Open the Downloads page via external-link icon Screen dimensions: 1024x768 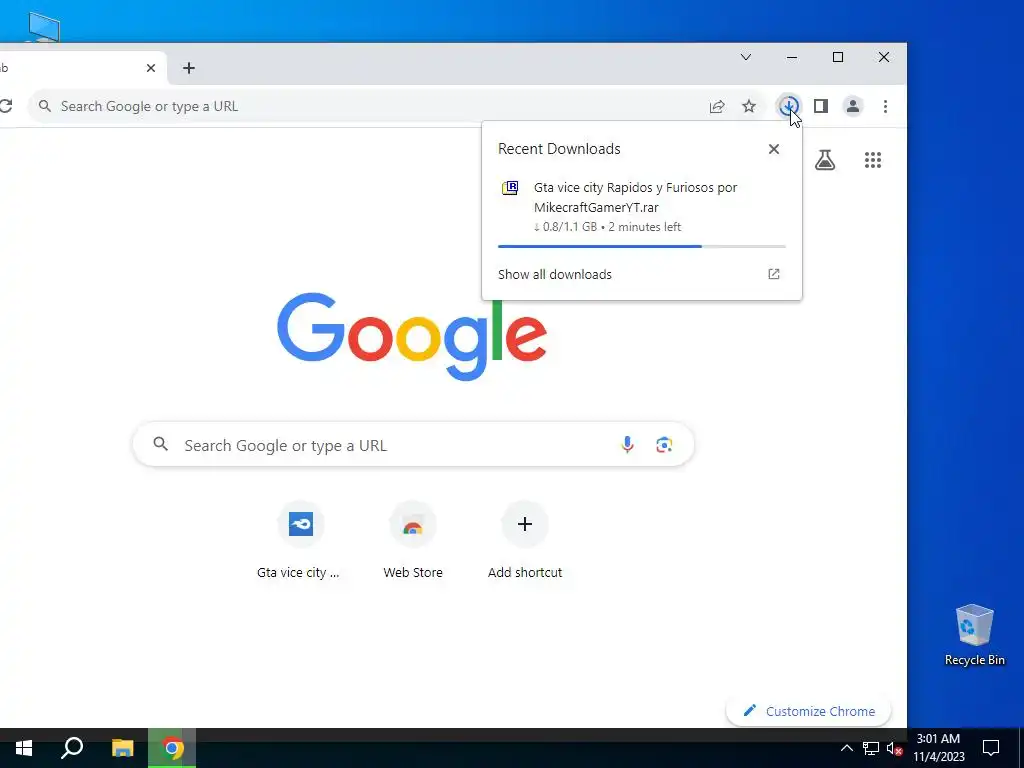(774, 274)
